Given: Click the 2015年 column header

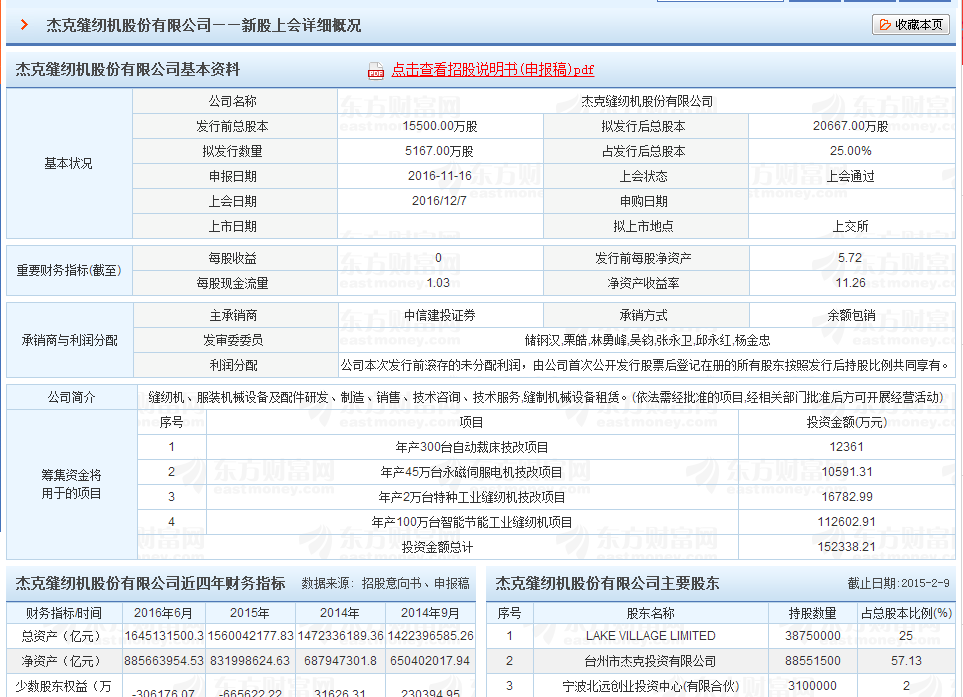Looking at the screenshot, I should 249,613.
